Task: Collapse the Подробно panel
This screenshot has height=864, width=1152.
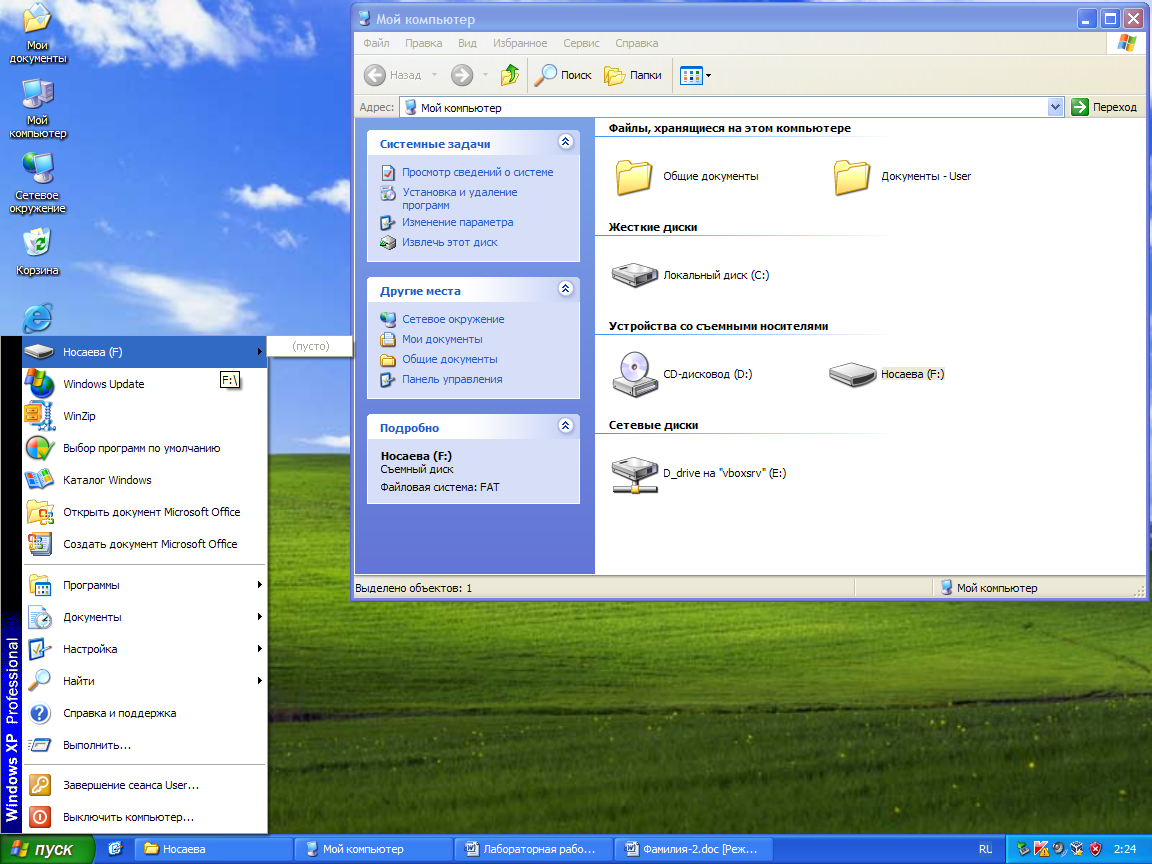Action: (x=565, y=425)
